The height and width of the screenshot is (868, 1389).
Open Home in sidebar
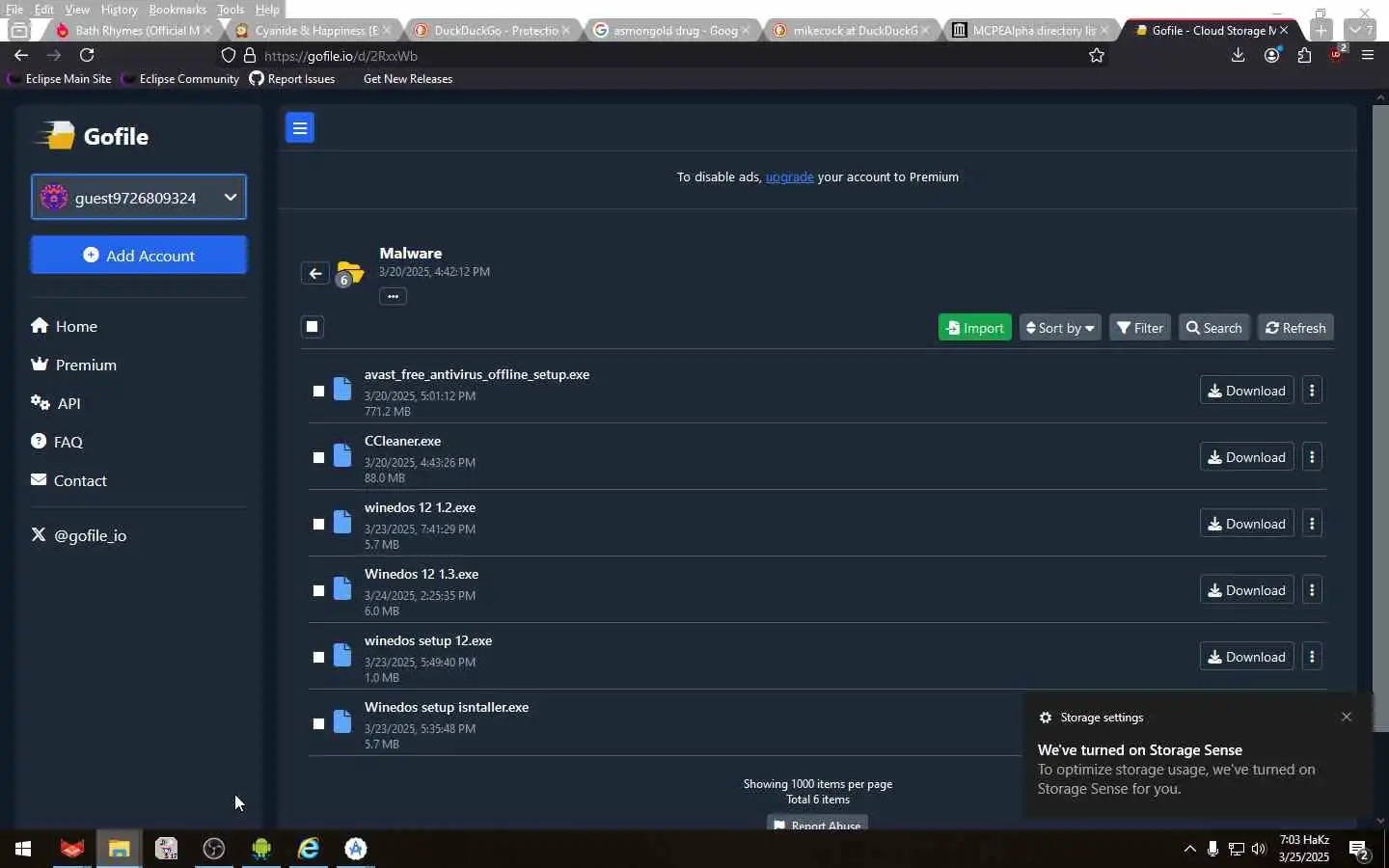click(x=65, y=326)
